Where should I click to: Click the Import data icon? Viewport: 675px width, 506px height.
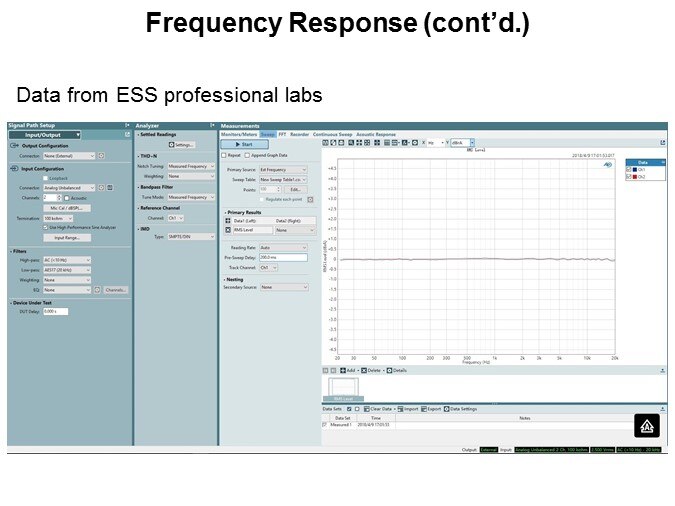(398, 409)
